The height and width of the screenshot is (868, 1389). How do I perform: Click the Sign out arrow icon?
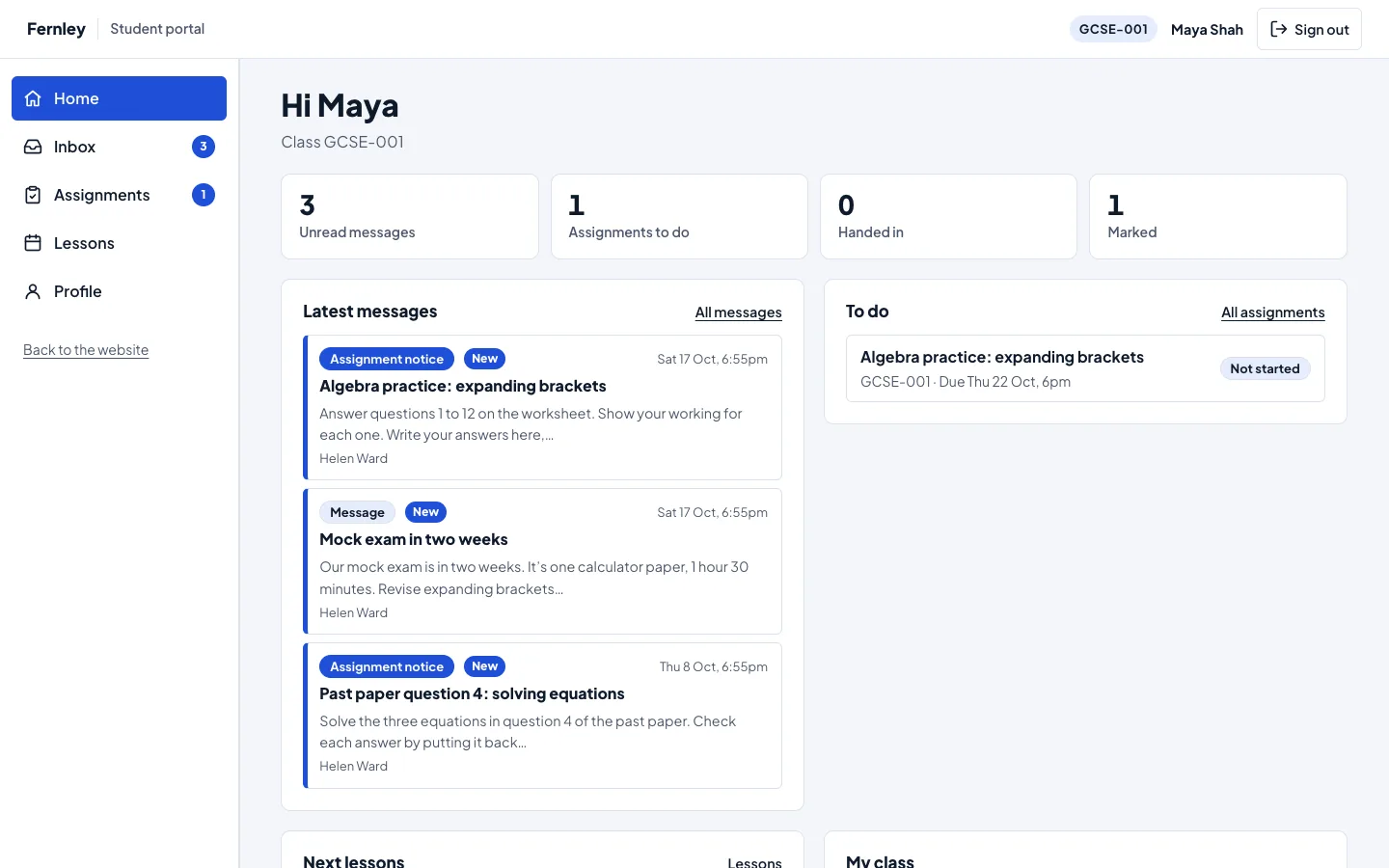1279,29
